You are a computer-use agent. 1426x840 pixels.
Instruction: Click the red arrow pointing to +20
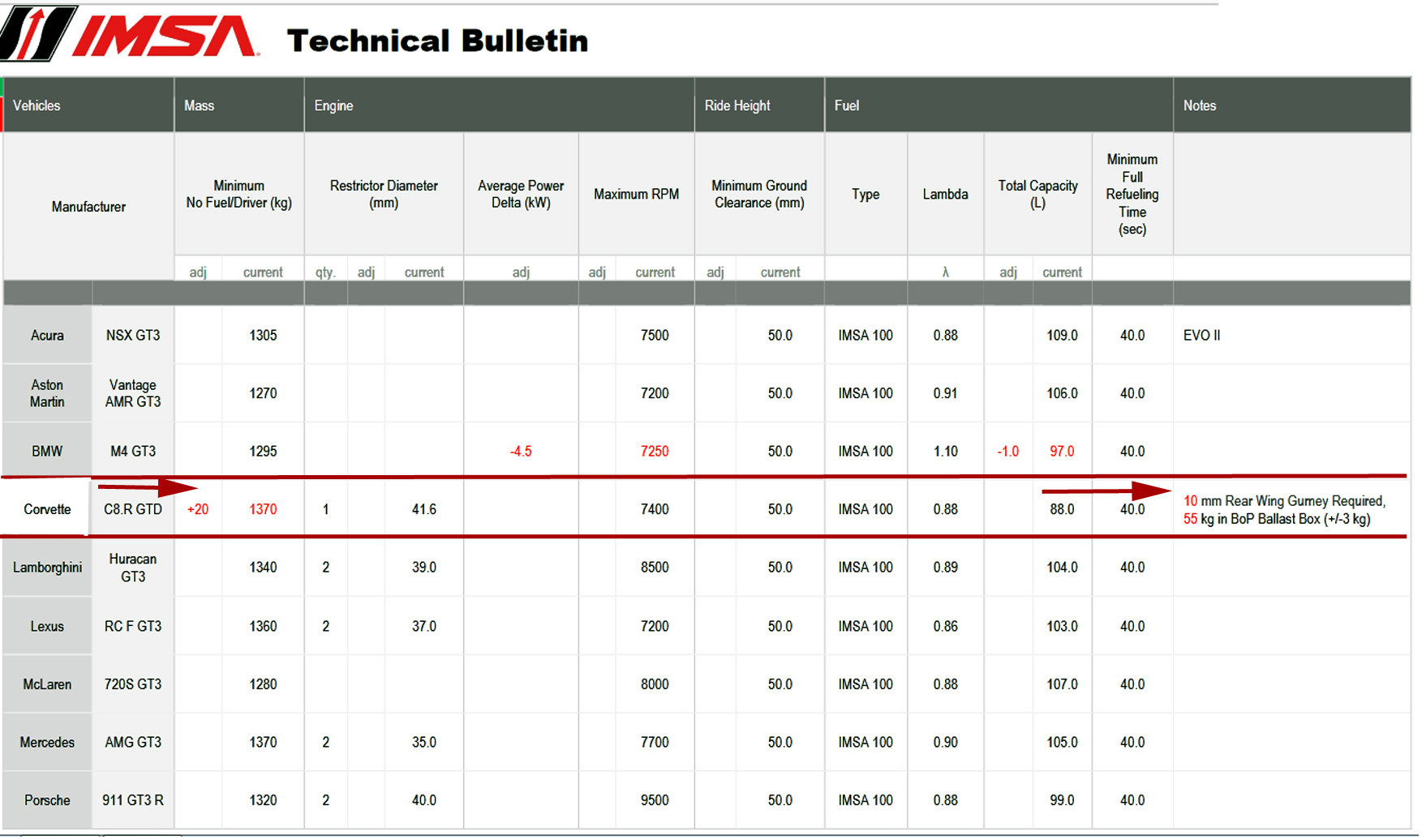tap(148, 487)
